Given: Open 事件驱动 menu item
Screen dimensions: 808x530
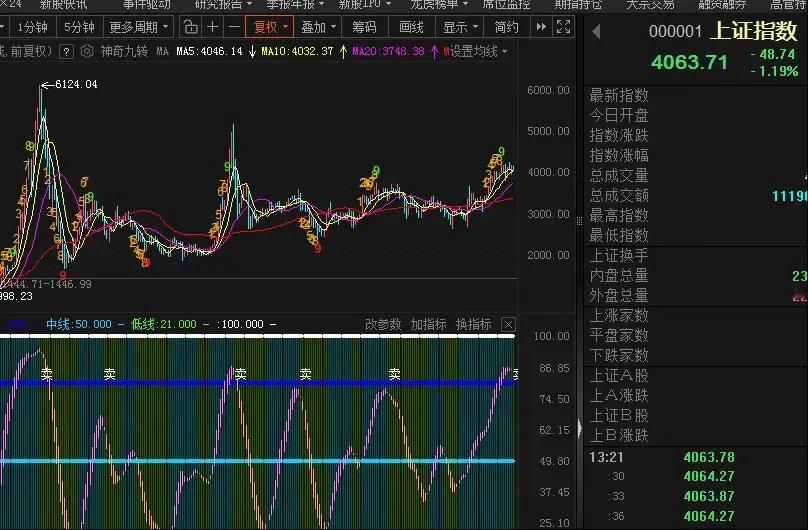Looking at the screenshot, I should [x=146, y=5].
